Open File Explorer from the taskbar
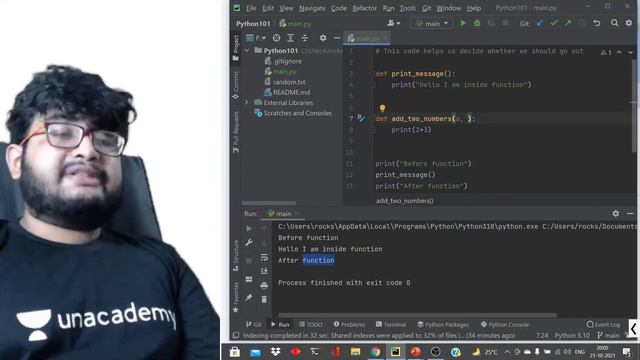The width and height of the screenshot is (640, 360). pyautogui.click(x=355, y=351)
